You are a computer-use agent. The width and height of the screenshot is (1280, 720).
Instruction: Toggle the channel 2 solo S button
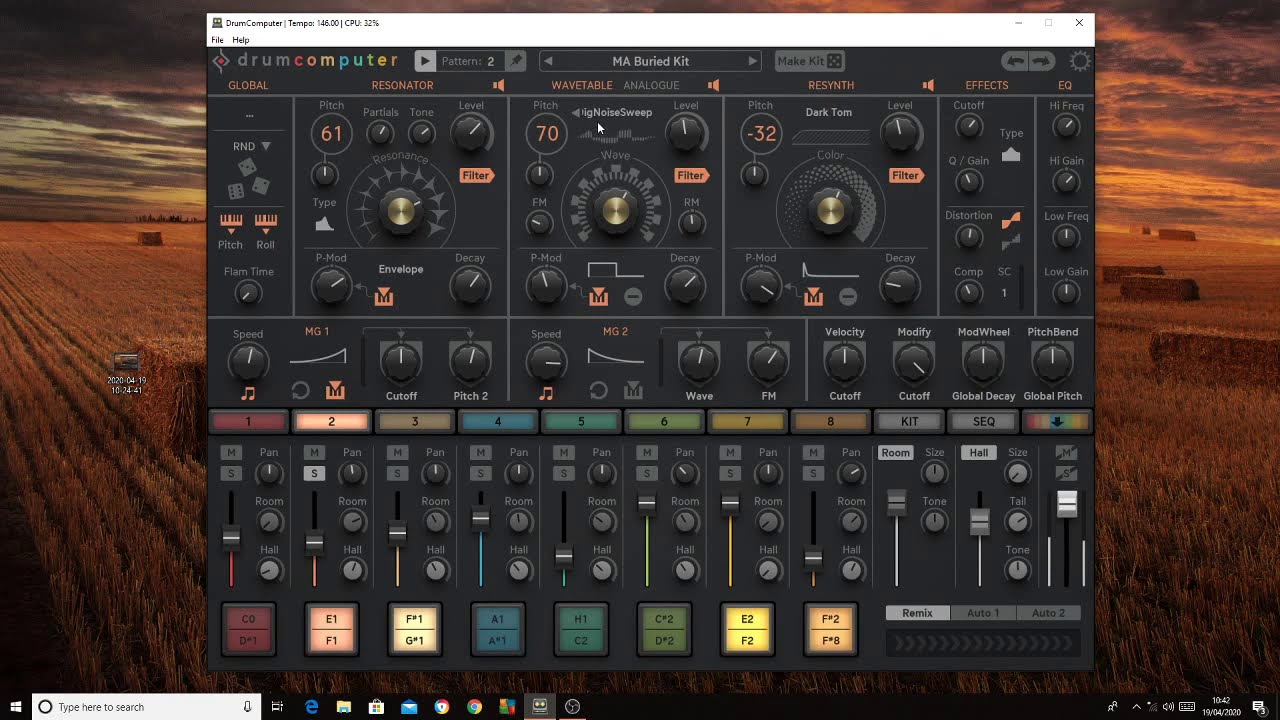pos(314,473)
